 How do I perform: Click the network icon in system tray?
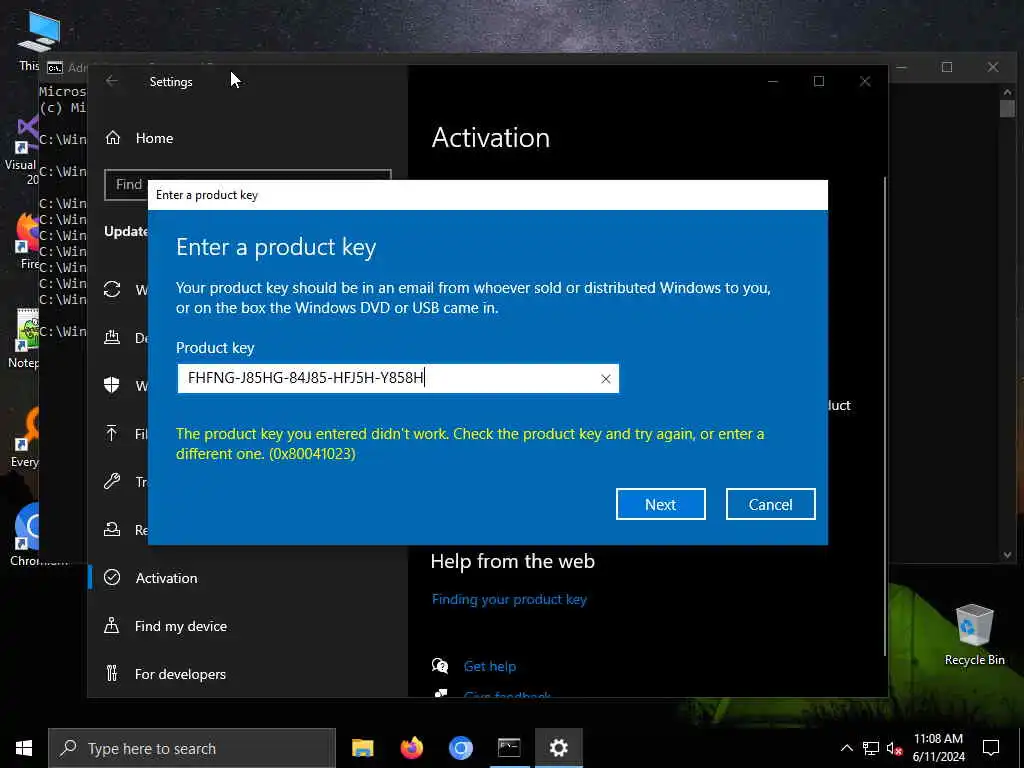coord(871,748)
